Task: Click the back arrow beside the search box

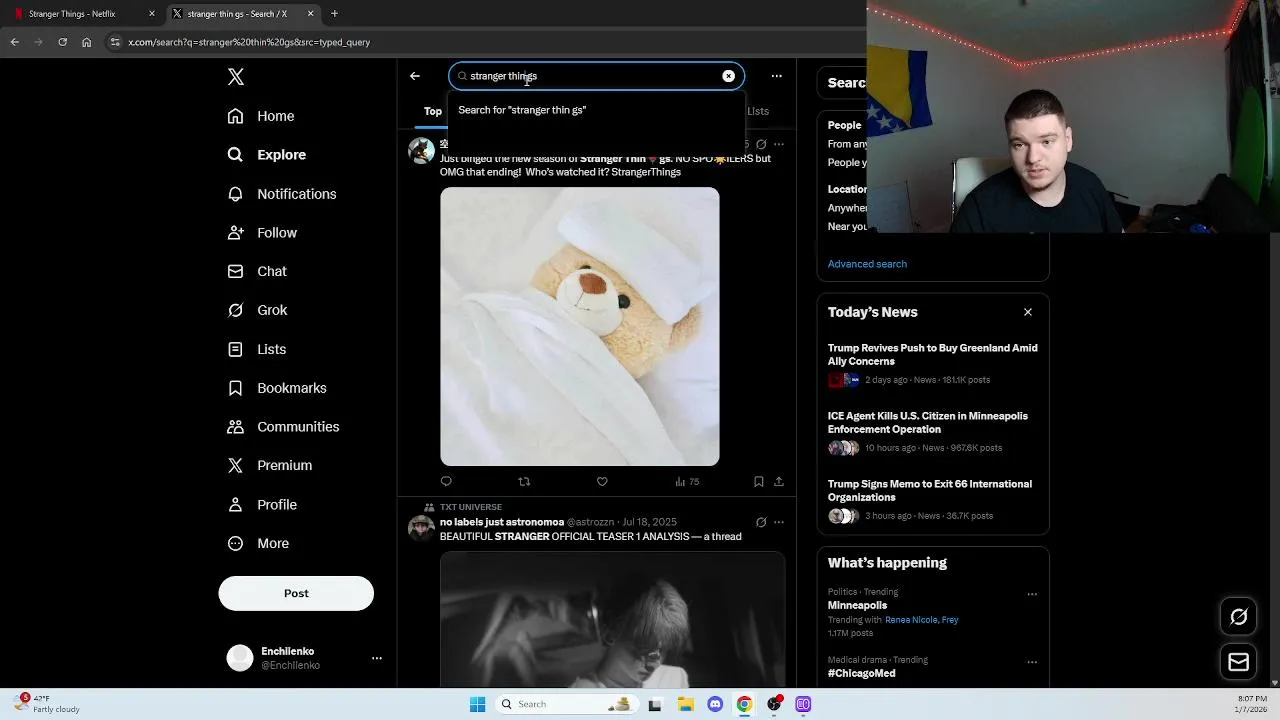Action: pos(415,76)
